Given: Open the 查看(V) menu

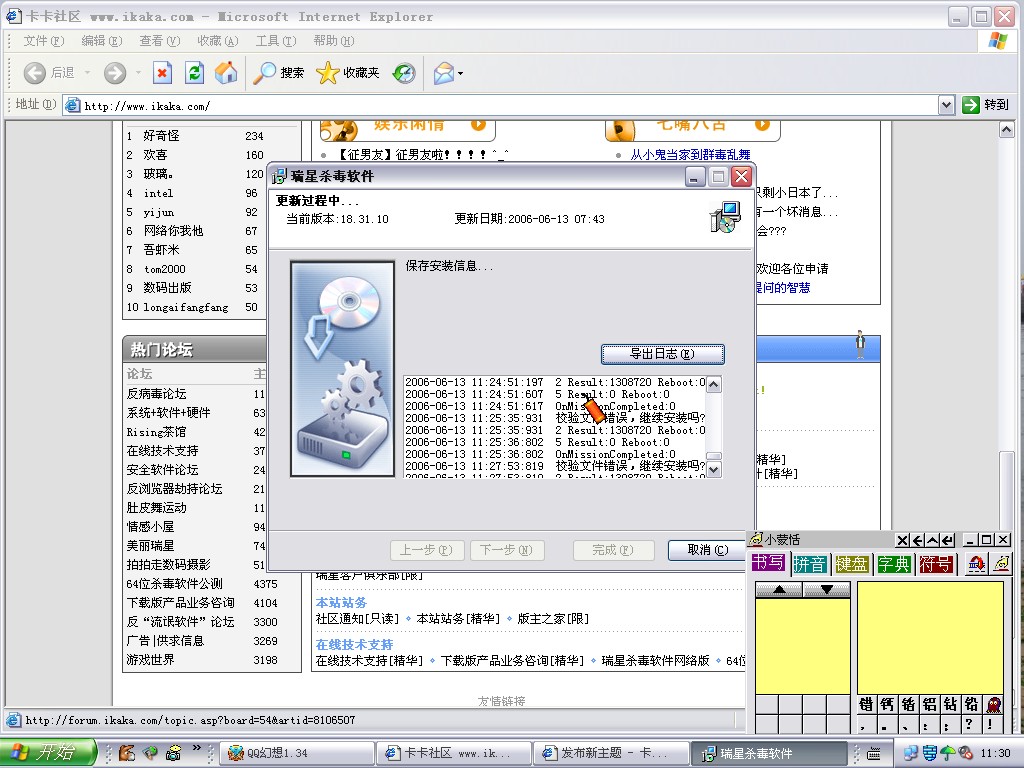Looking at the screenshot, I should [x=159, y=40].
